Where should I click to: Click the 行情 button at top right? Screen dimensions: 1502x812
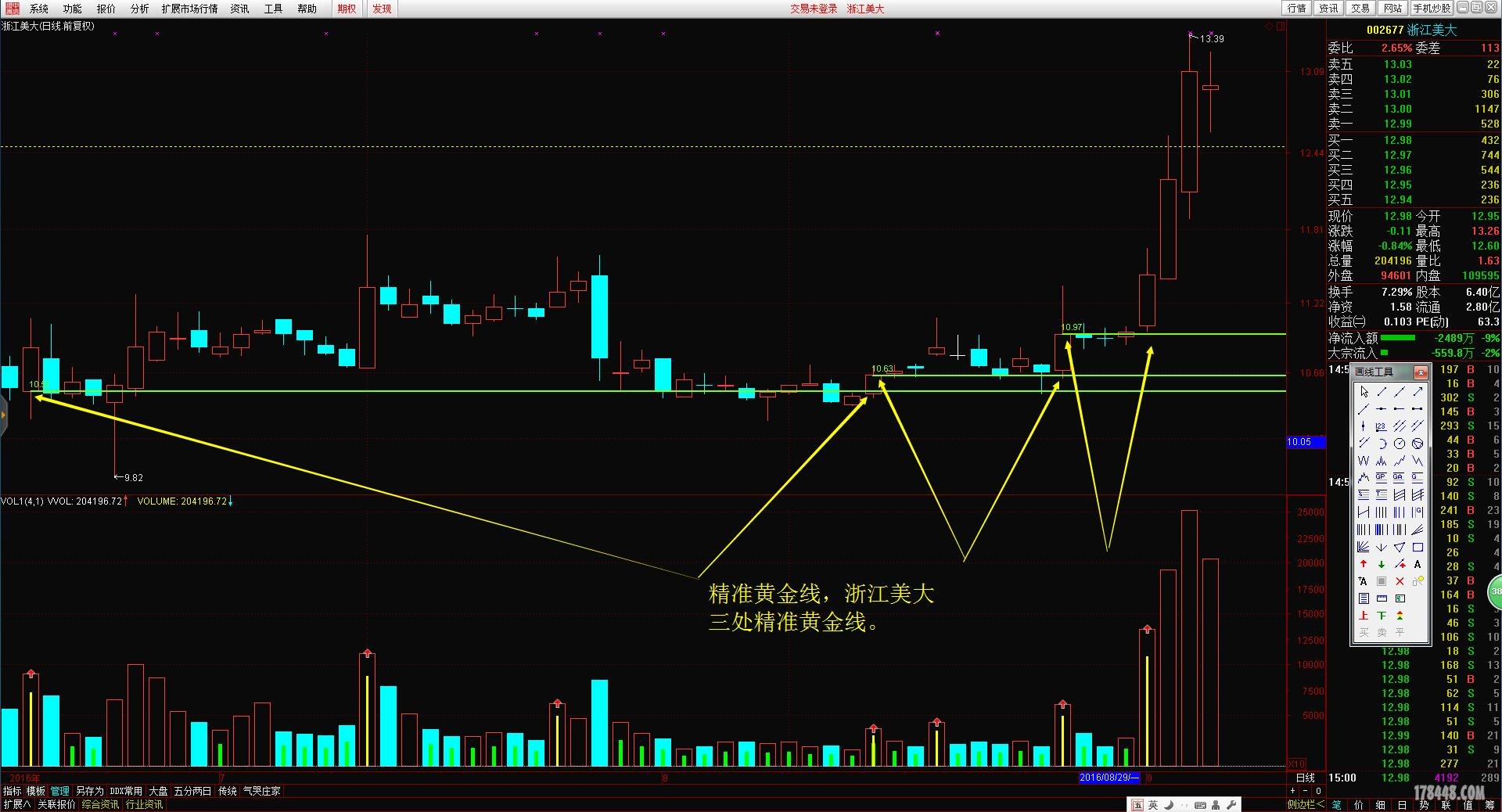pos(1297,8)
